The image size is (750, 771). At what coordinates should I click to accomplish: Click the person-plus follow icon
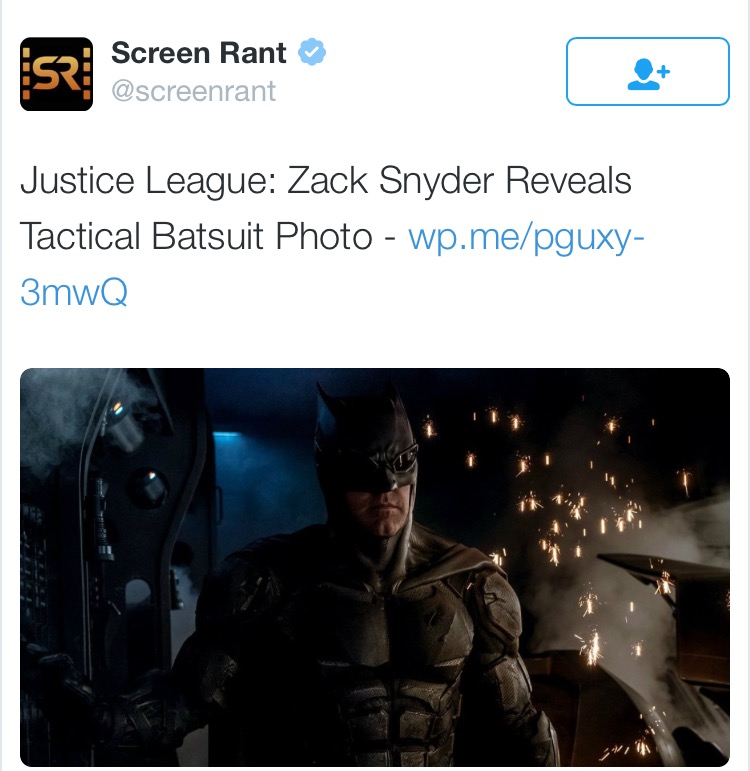coord(648,74)
